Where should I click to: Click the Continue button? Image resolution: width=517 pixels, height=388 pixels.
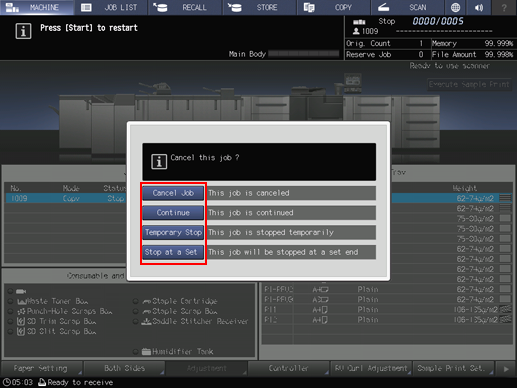pyautogui.click(x=173, y=213)
